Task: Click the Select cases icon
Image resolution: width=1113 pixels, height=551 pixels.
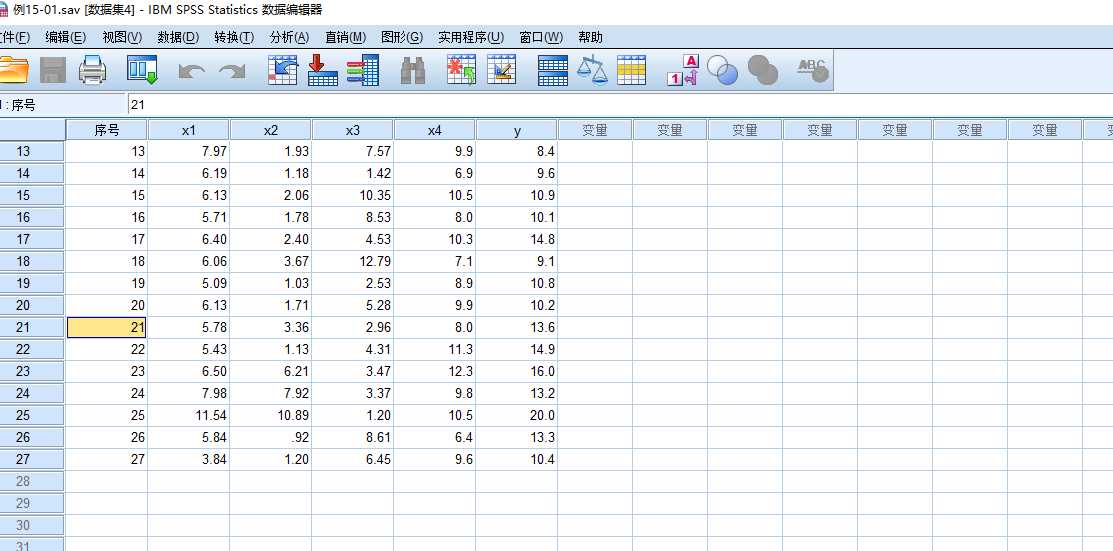Action: tap(632, 70)
